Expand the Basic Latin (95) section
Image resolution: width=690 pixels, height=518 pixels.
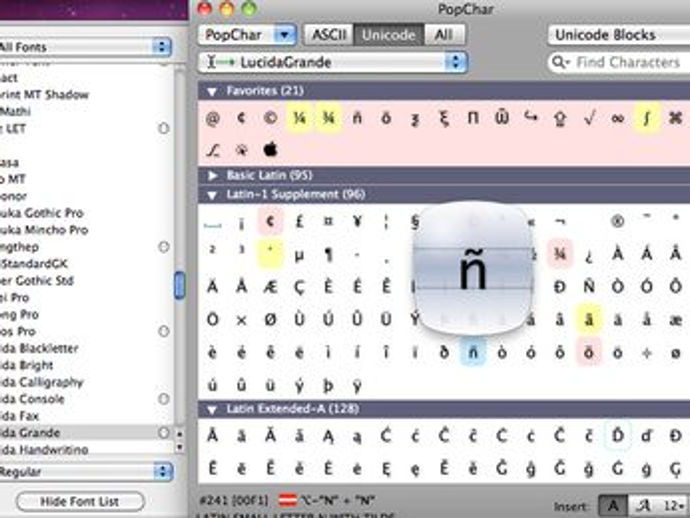click(x=212, y=176)
